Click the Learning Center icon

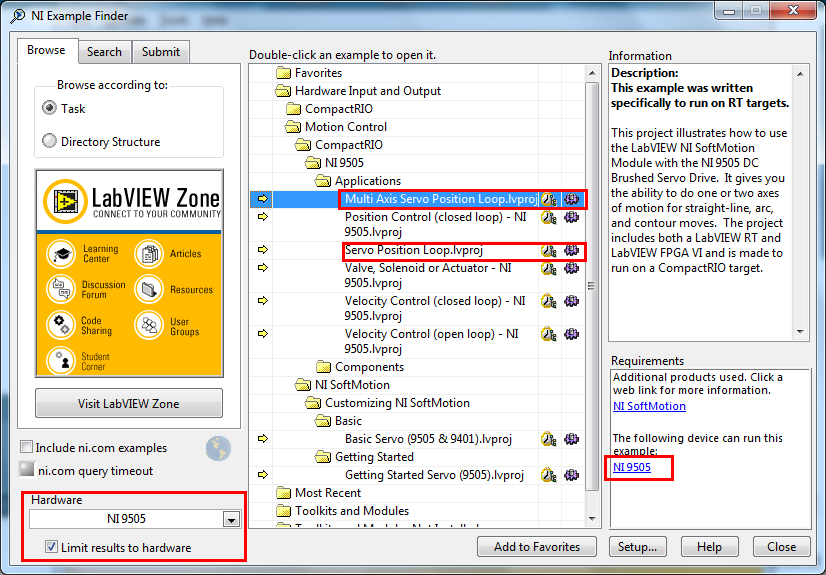click(62, 253)
